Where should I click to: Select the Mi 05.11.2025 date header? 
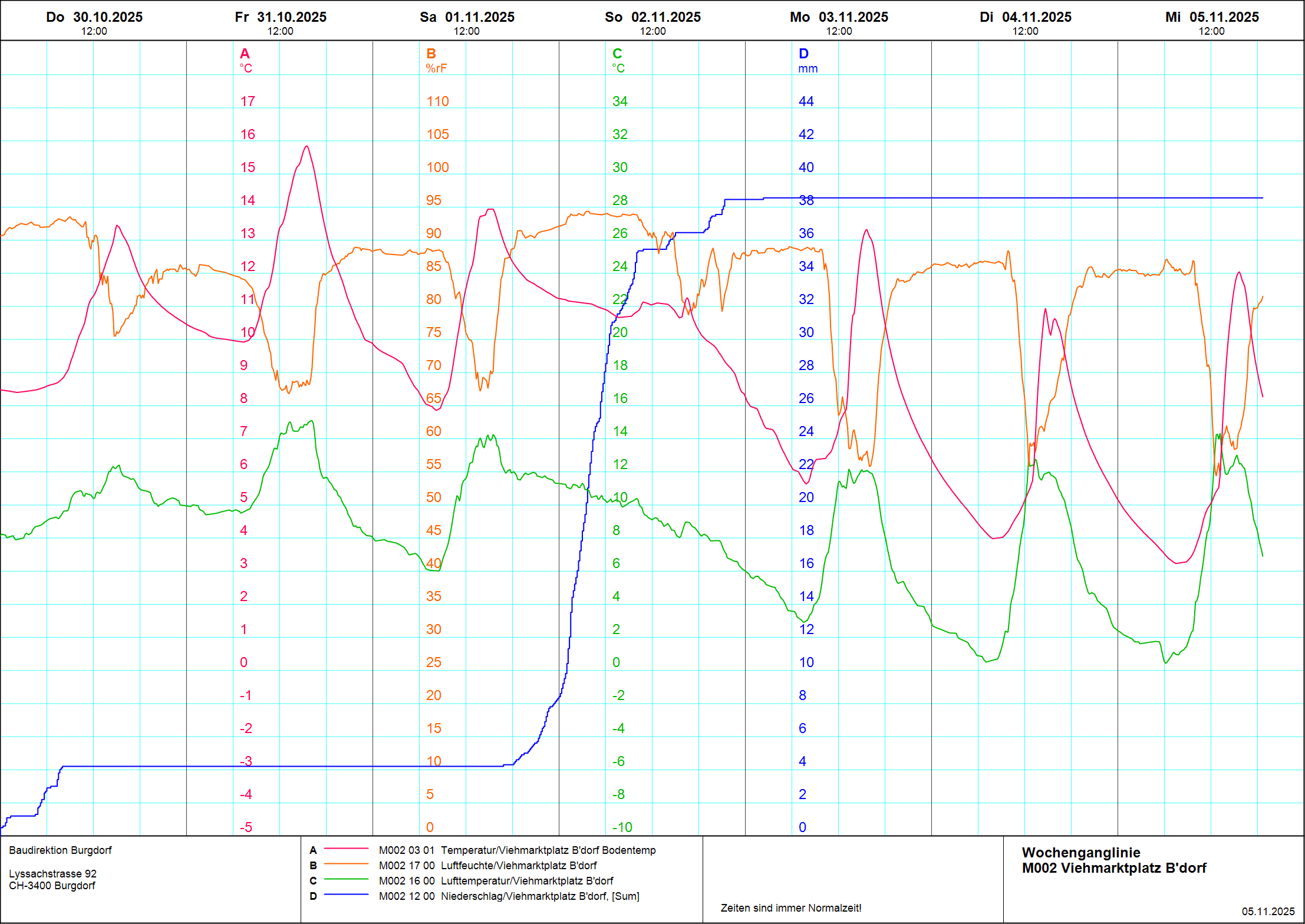[x=1212, y=18]
